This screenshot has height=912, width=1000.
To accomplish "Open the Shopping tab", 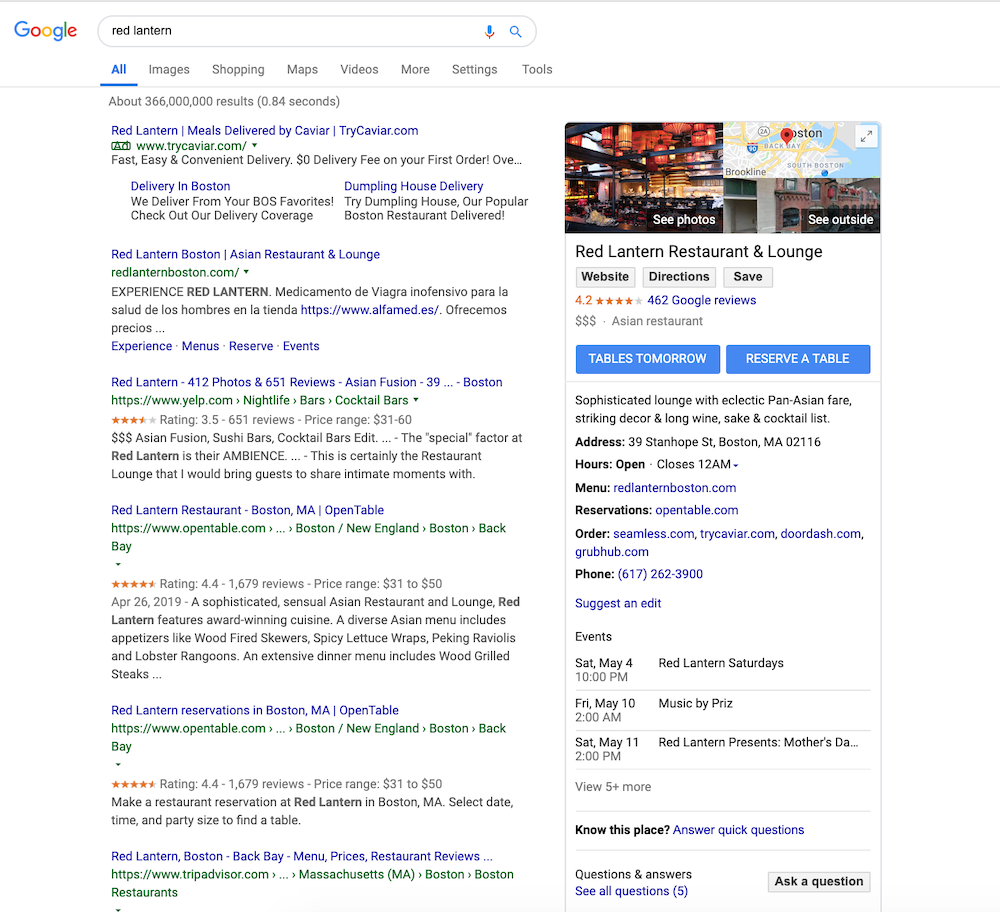I will 238,70.
